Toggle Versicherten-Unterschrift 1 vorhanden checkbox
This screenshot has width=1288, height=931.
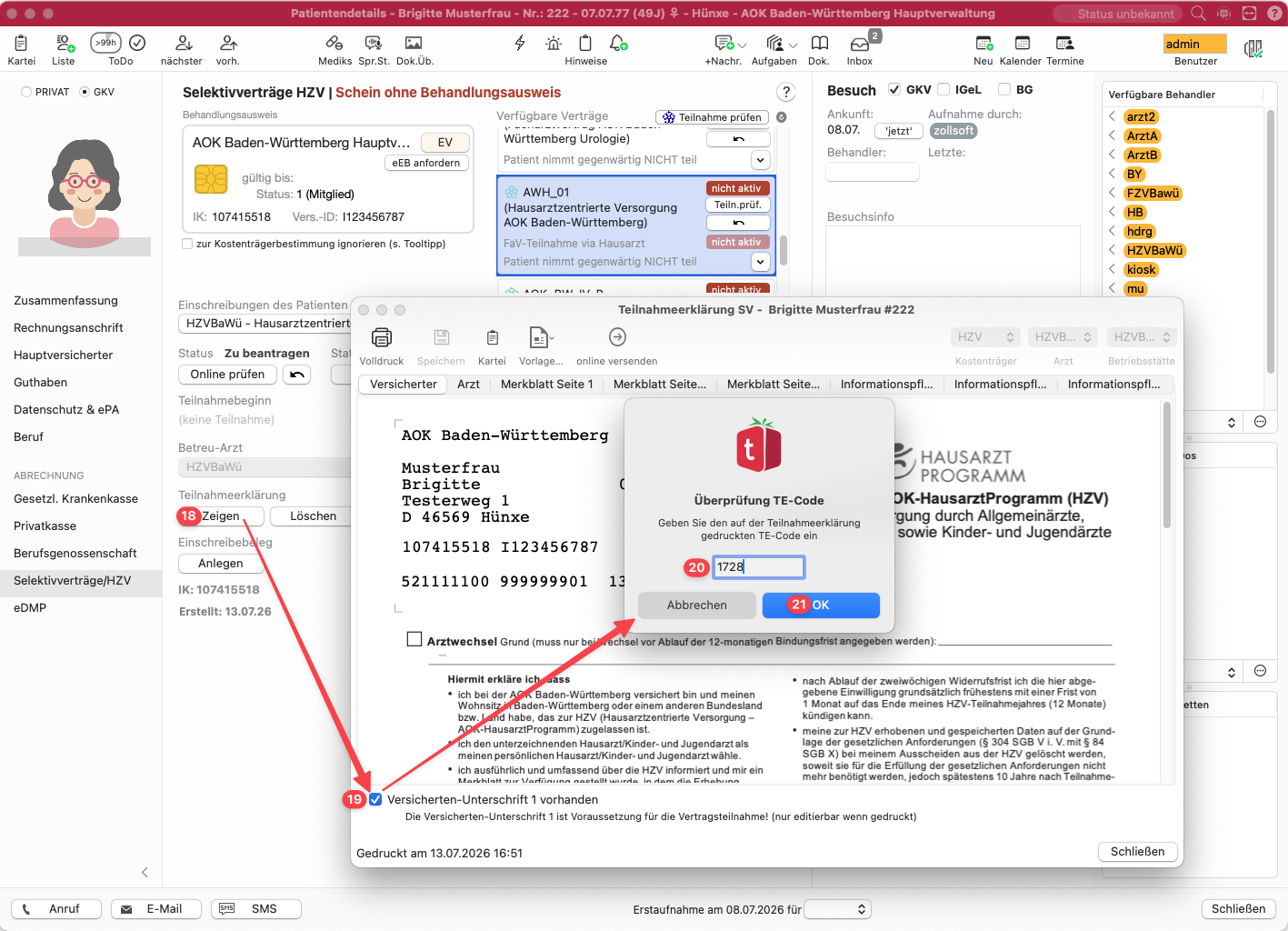(375, 799)
